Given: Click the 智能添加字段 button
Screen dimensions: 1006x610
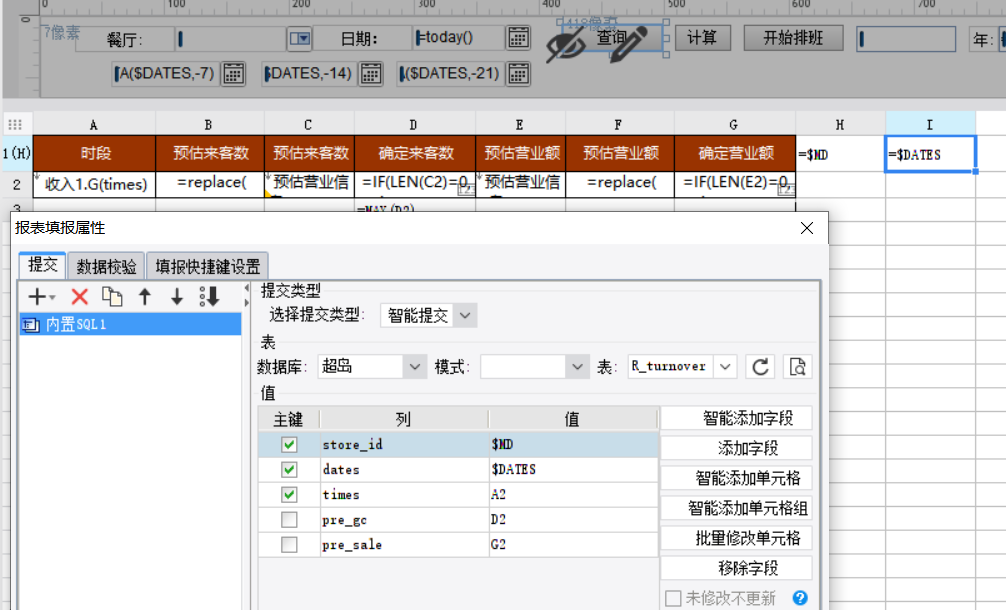Looking at the screenshot, I should coord(736,418).
